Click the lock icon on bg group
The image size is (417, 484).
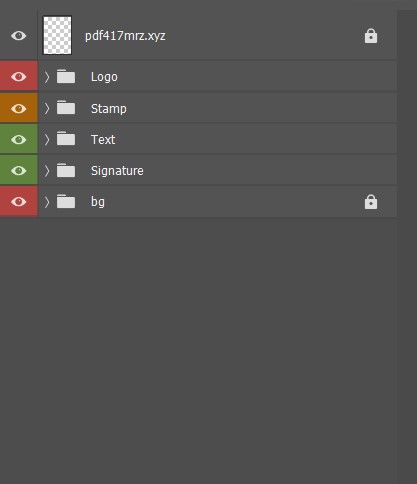(371, 202)
